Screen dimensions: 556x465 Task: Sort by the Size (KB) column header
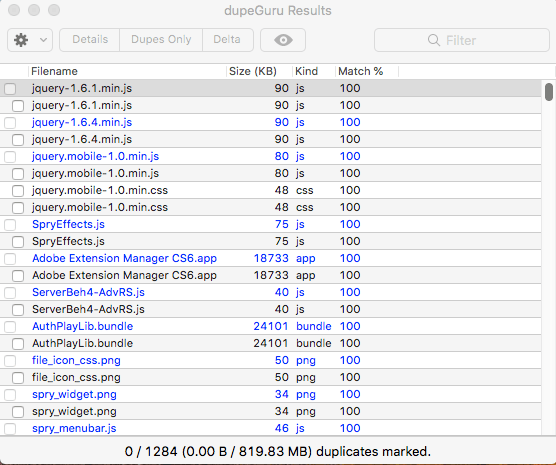260,71
